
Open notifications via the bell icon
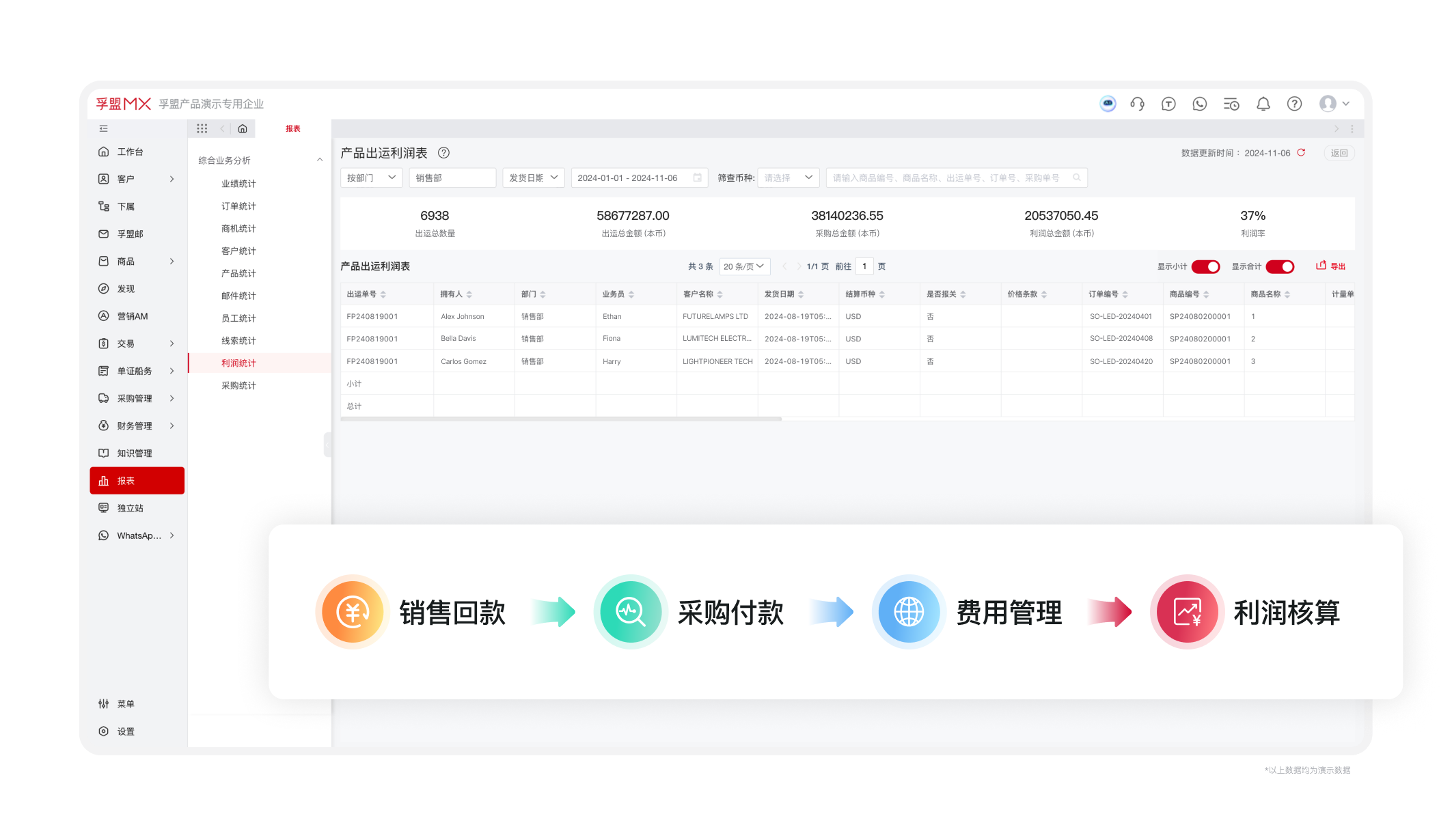click(x=1263, y=104)
